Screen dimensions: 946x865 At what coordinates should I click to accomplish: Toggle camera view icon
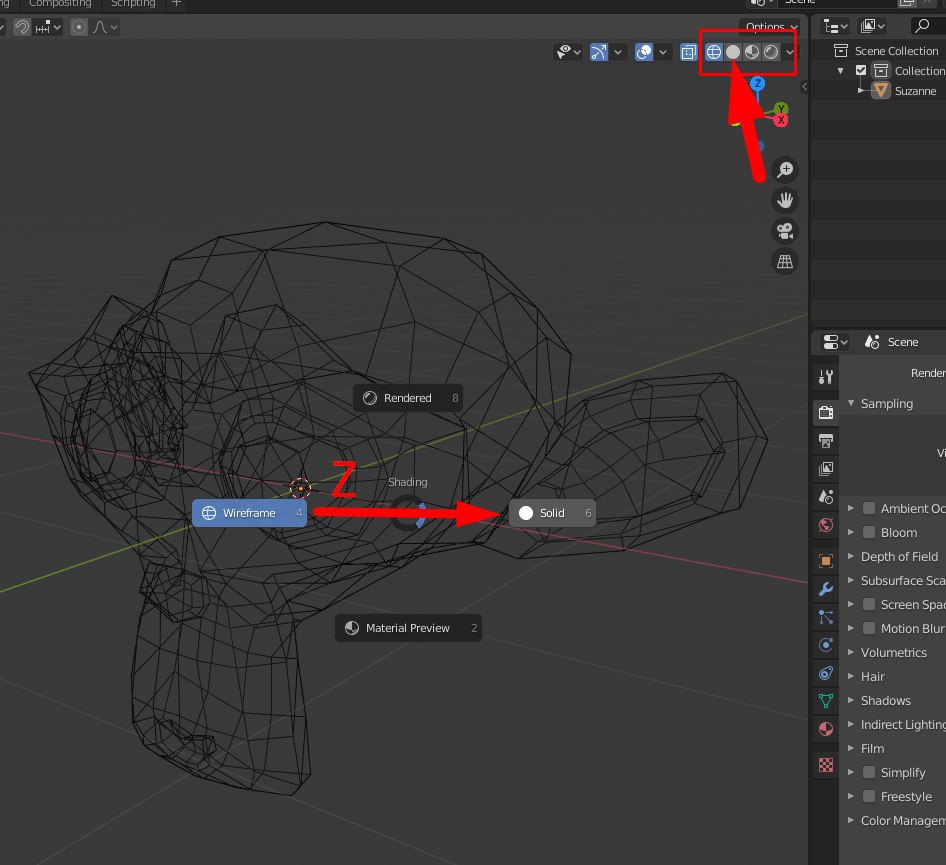pyautogui.click(x=785, y=231)
